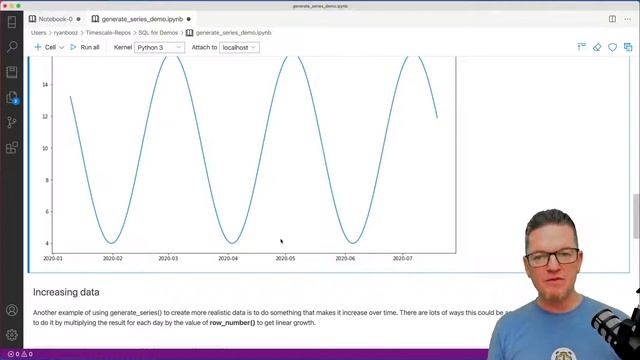Viewport: 640px width, 360px height.
Task: Click the split editor icon
Action: (612, 19)
